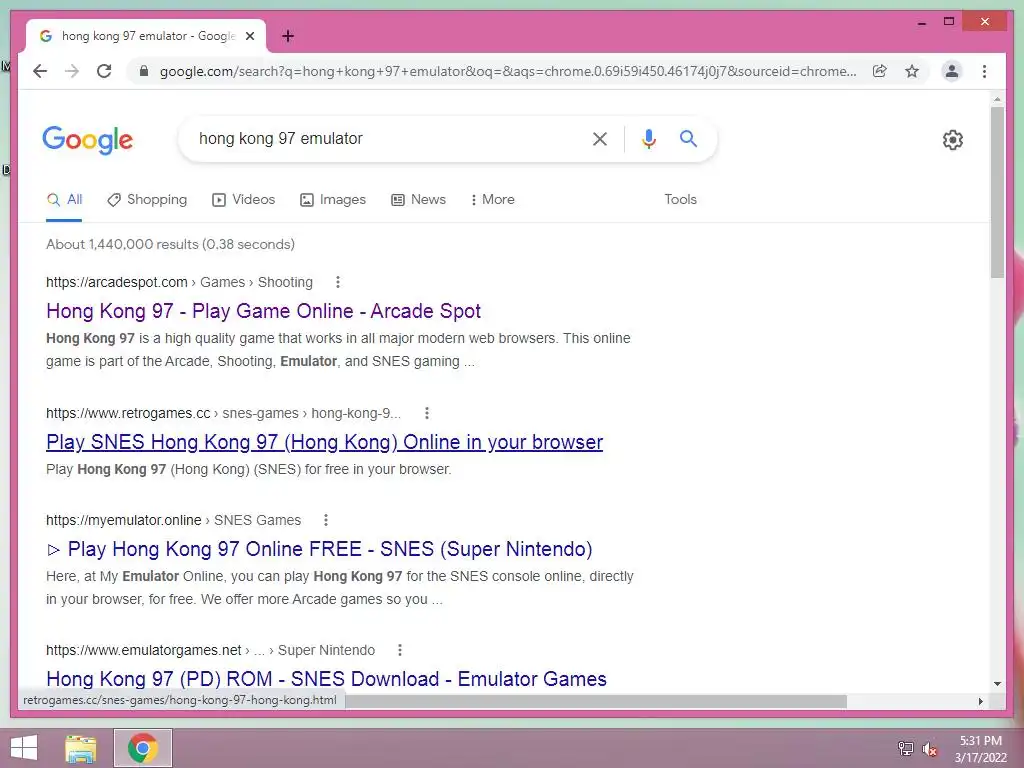This screenshot has width=1024, height=768.
Task: Click the browser forward arrow
Action: [72, 71]
